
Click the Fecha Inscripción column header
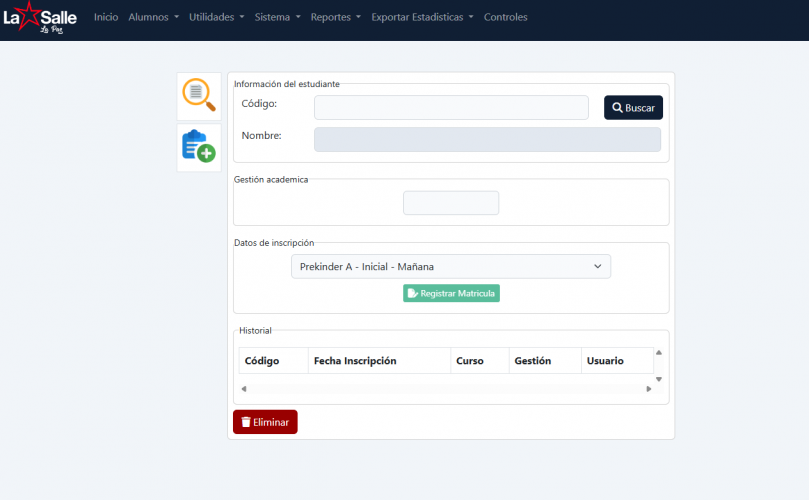[x=379, y=361]
